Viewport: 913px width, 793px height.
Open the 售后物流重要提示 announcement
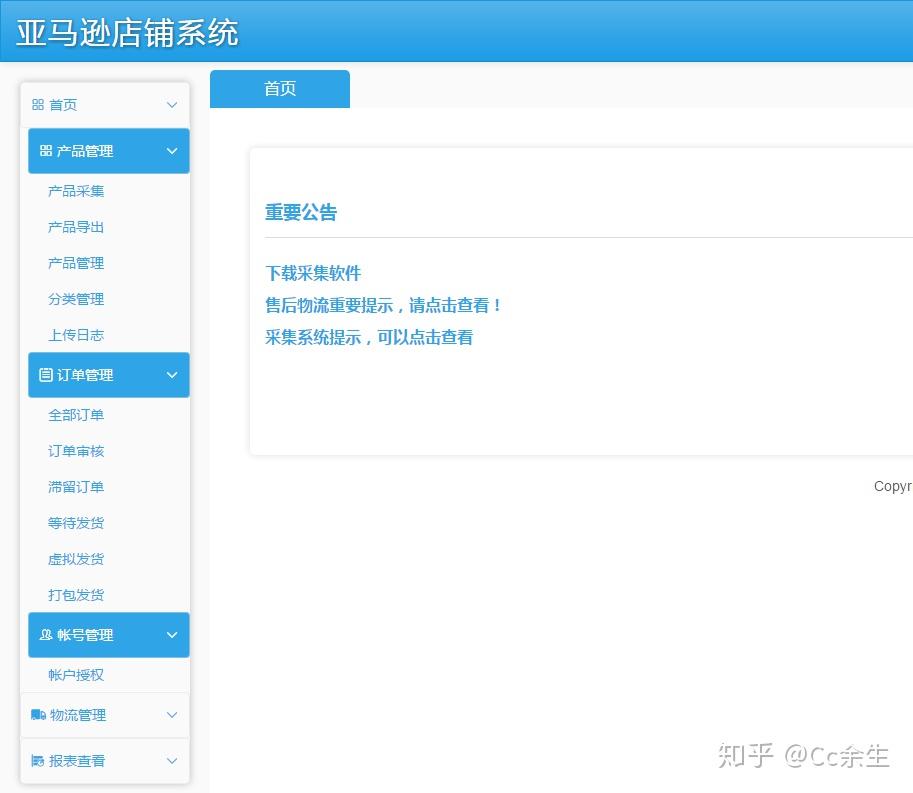coord(385,305)
